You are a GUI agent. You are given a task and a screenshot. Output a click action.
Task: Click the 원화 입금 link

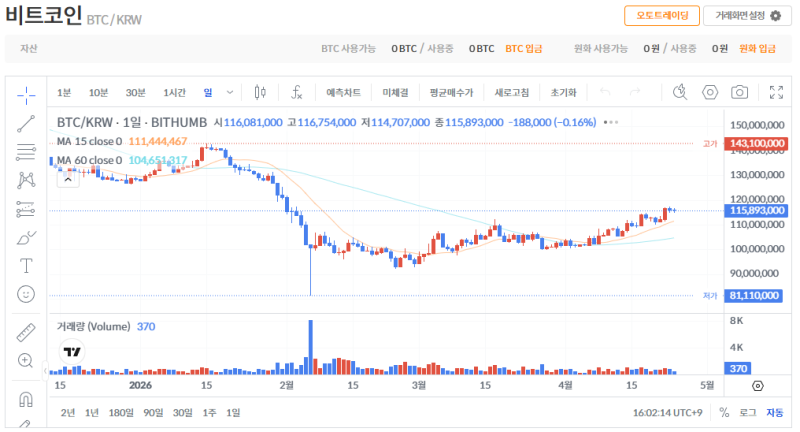tap(757, 48)
